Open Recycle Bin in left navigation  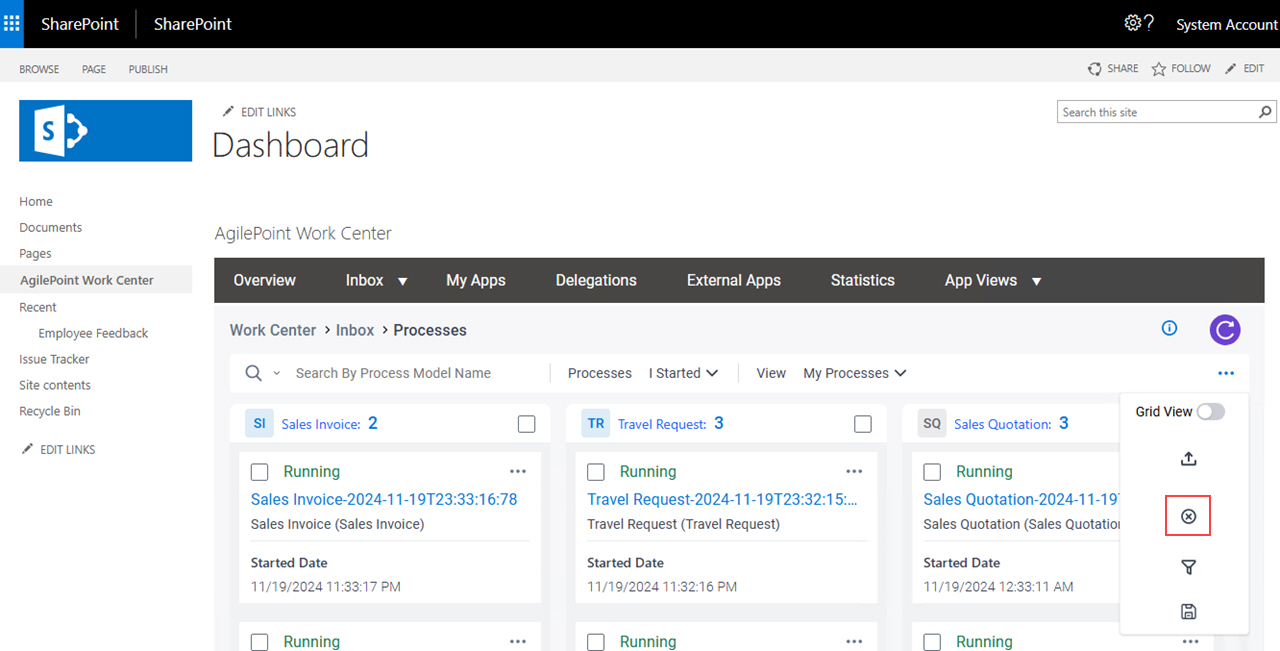[50, 411]
